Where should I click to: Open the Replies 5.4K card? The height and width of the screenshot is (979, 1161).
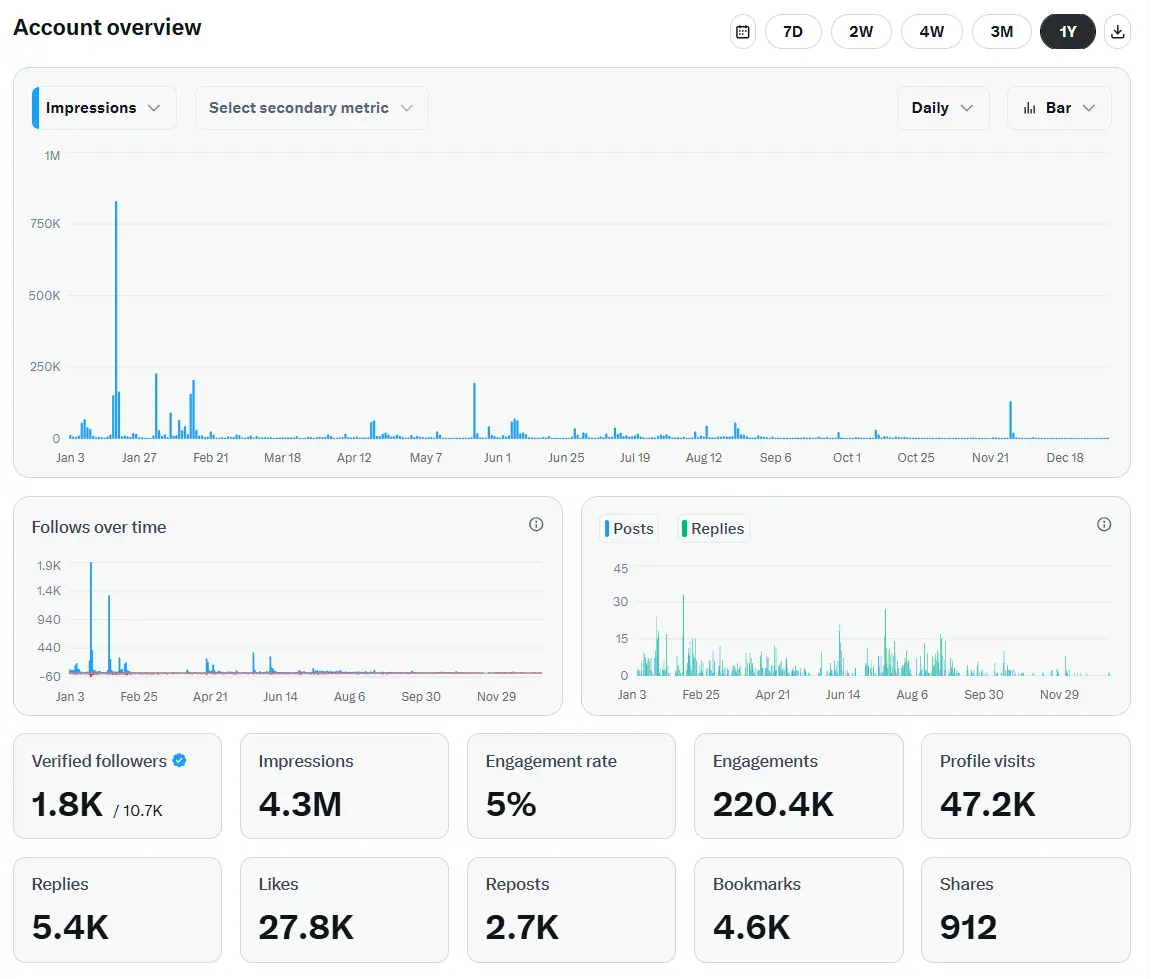(118, 910)
